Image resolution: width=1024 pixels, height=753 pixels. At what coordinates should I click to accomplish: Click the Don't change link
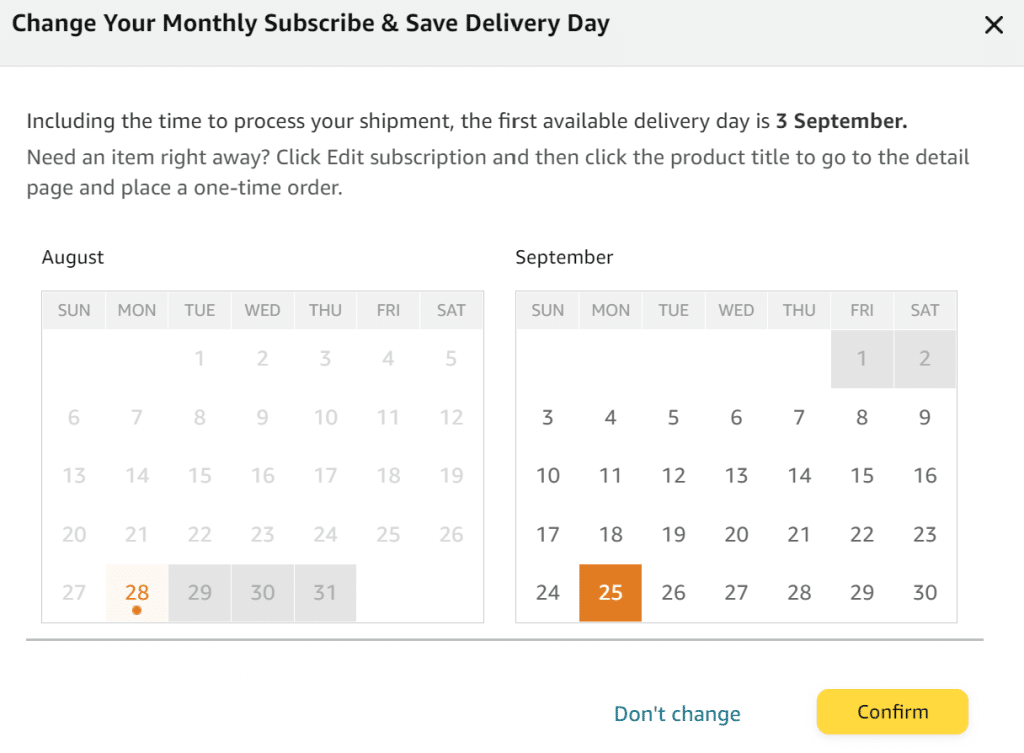coord(677,713)
